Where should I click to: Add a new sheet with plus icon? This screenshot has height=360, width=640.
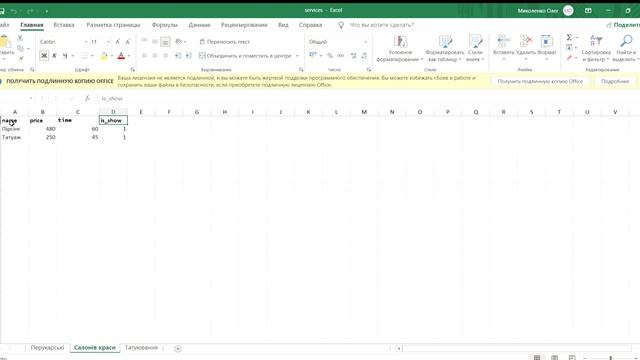(178, 348)
